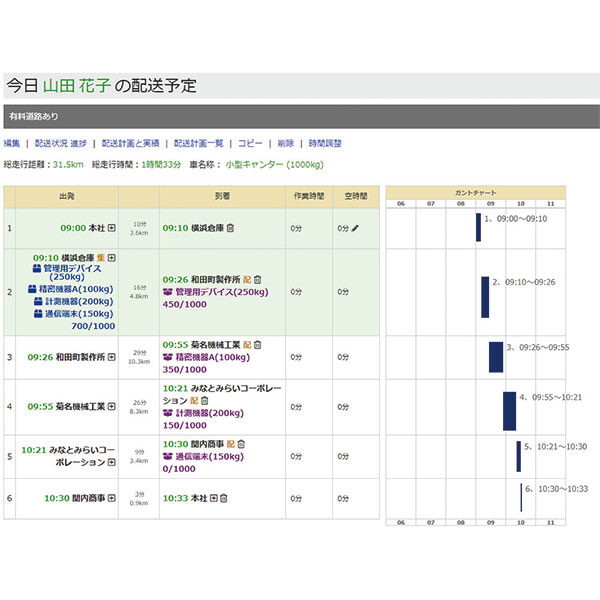
Task: Click the 集 pickup icon in row 2
Action: coord(101,258)
